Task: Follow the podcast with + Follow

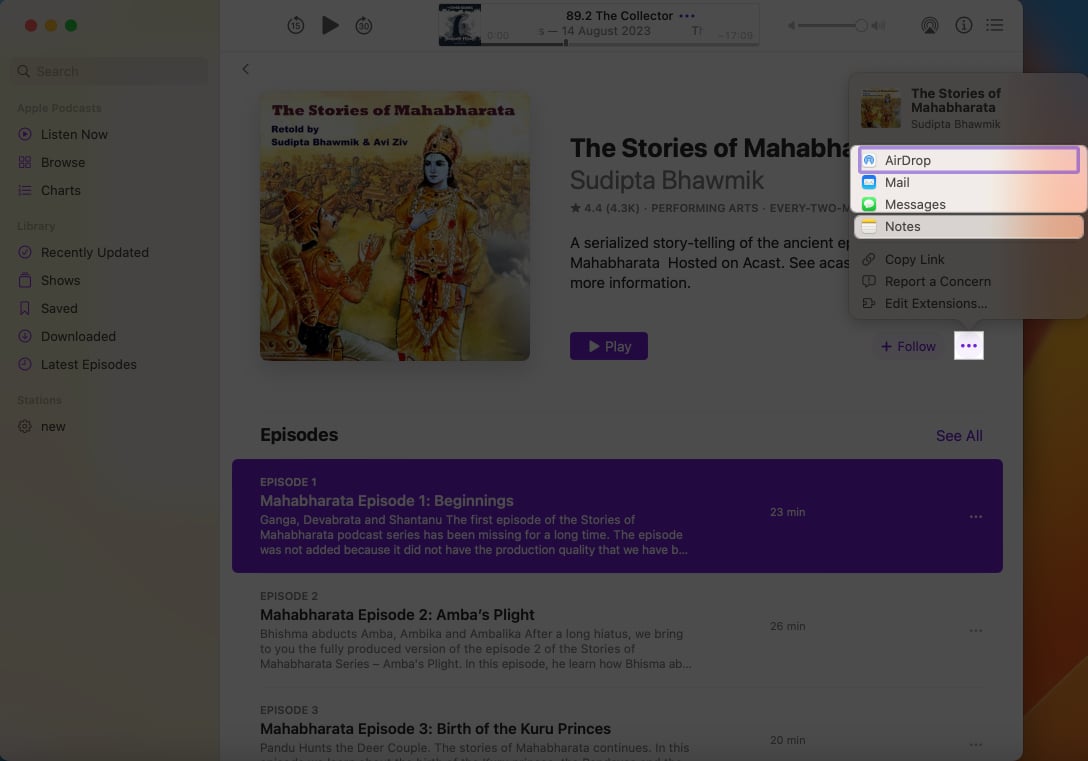Action: tap(908, 346)
